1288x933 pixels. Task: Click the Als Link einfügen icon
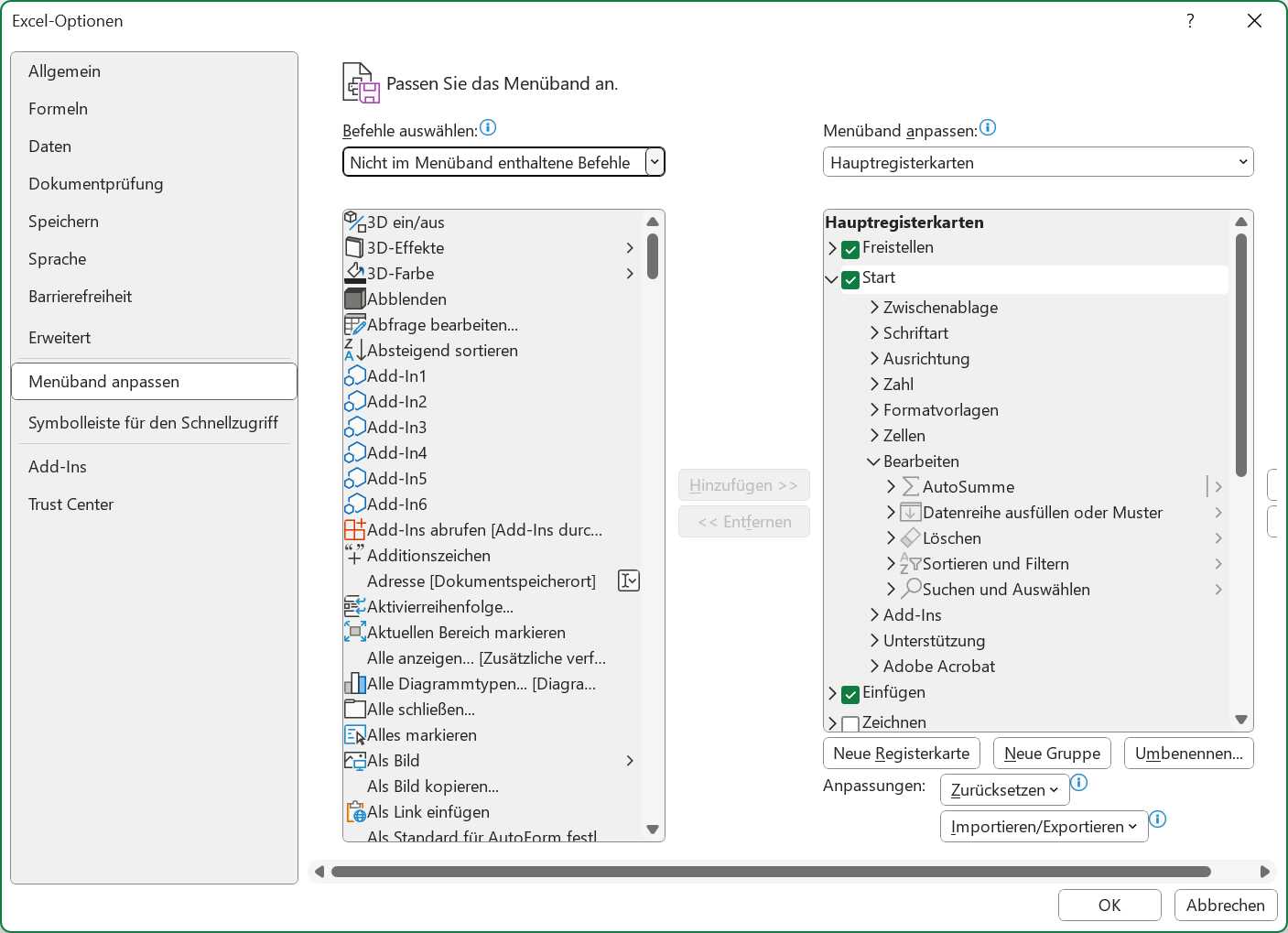pyautogui.click(x=355, y=811)
